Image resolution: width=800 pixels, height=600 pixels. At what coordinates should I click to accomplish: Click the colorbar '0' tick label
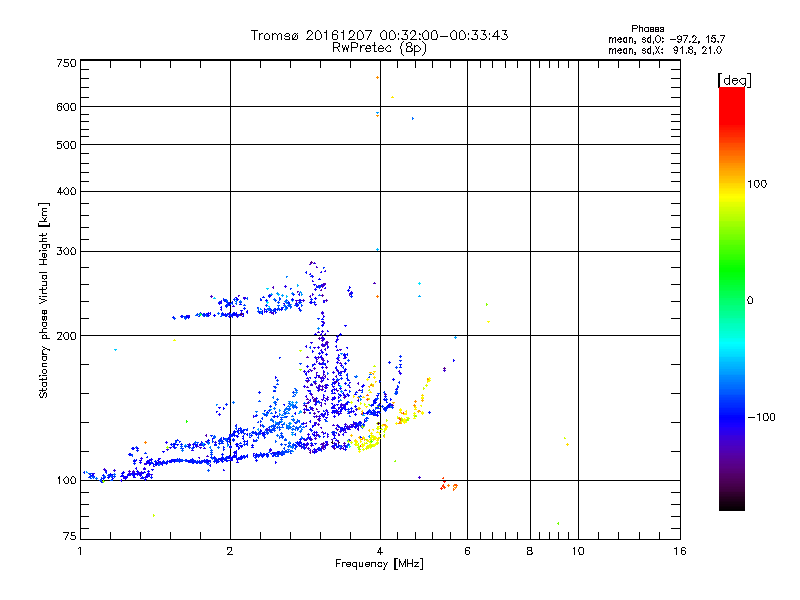coord(750,301)
